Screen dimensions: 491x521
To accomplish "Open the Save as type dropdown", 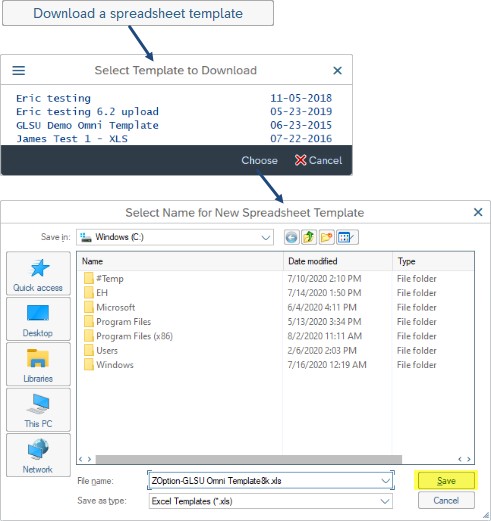I will (385, 501).
